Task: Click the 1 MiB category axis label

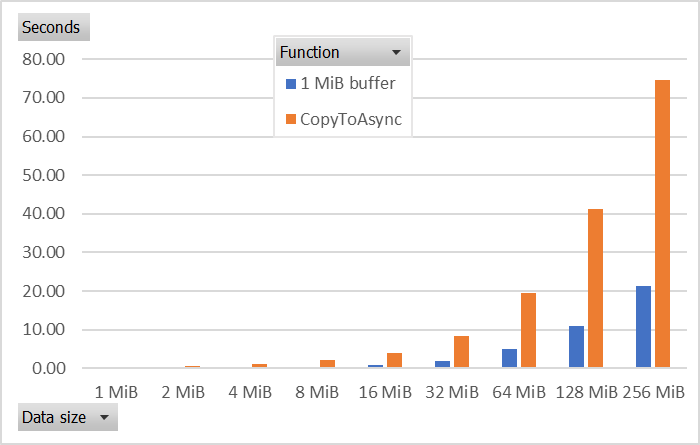Action: 116,392
